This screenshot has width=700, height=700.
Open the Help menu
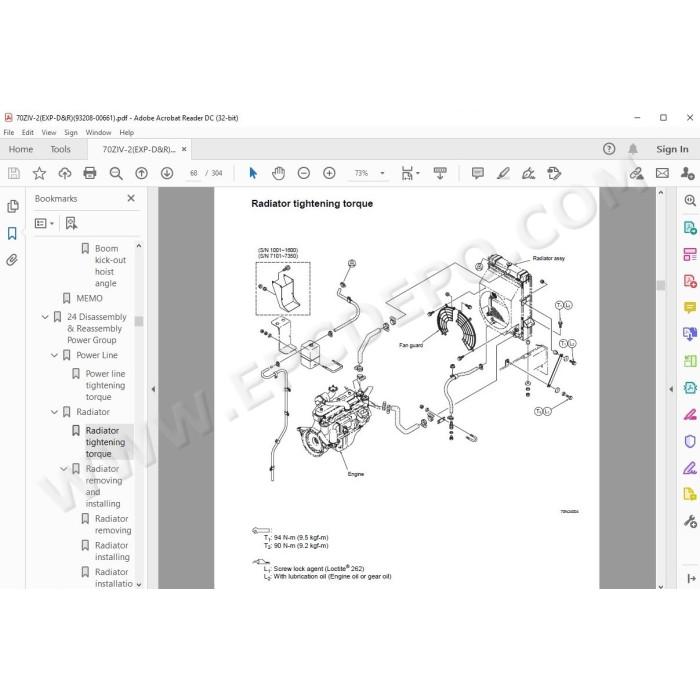tap(126, 133)
